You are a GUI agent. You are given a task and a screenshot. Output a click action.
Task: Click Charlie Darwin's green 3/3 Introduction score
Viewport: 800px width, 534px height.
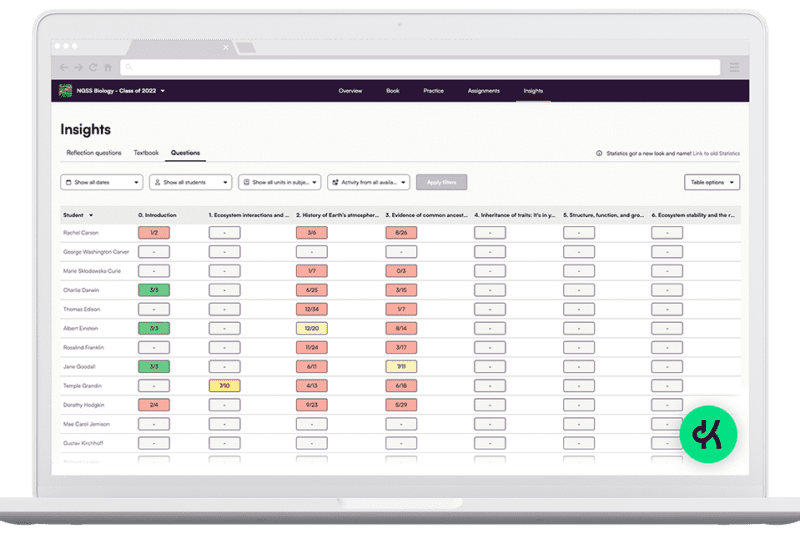pyautogui.click(x=154, y=290)
